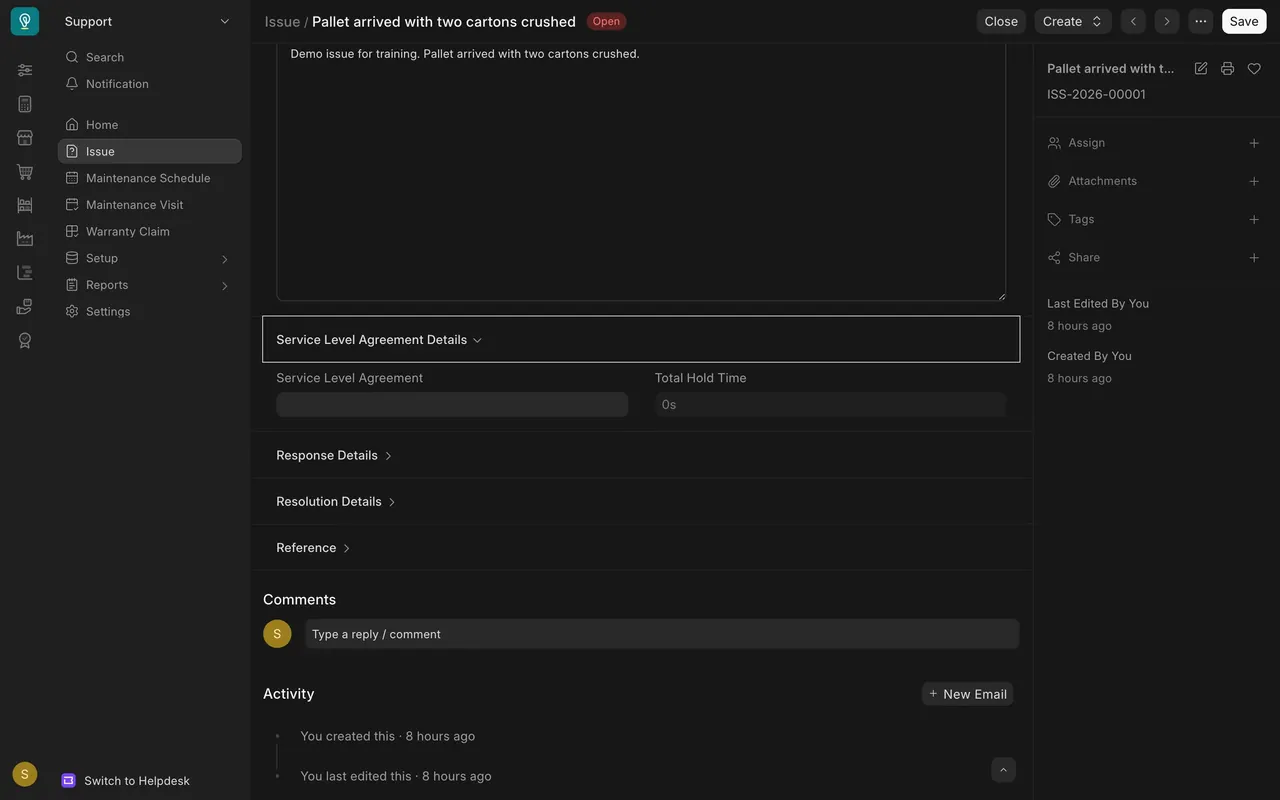1280x800 pixels.
Task: Click the Service Level Agreement input field
Action: 452,404
